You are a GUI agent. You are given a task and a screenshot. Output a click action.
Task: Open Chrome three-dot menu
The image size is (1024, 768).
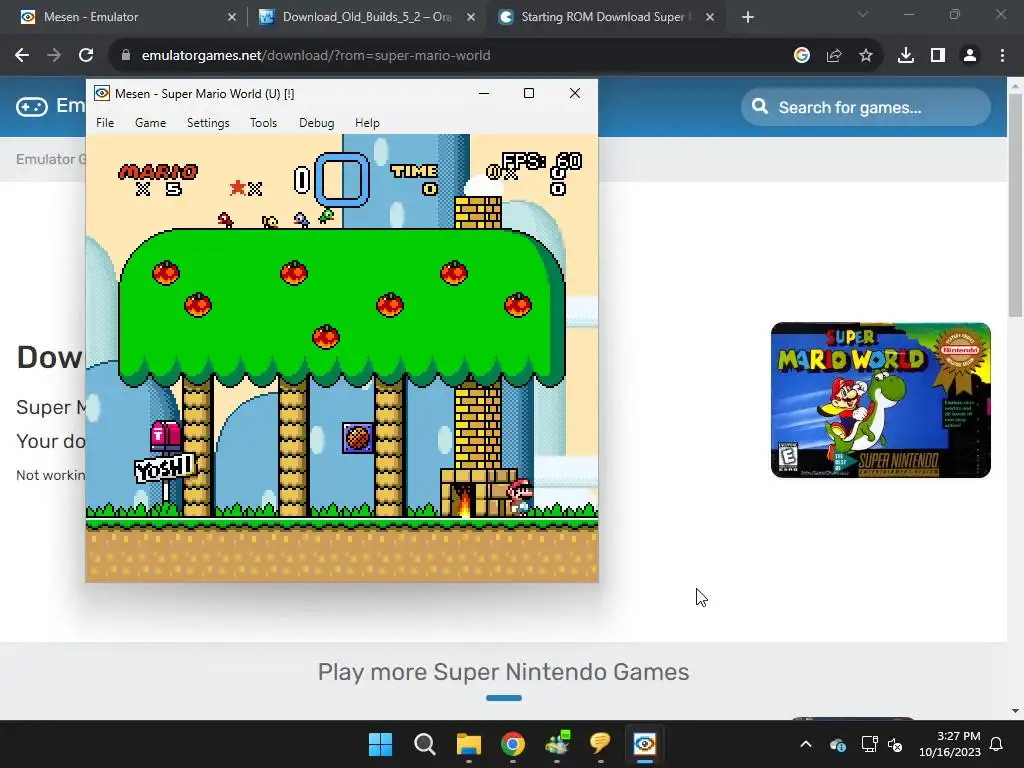point(1002,56)
